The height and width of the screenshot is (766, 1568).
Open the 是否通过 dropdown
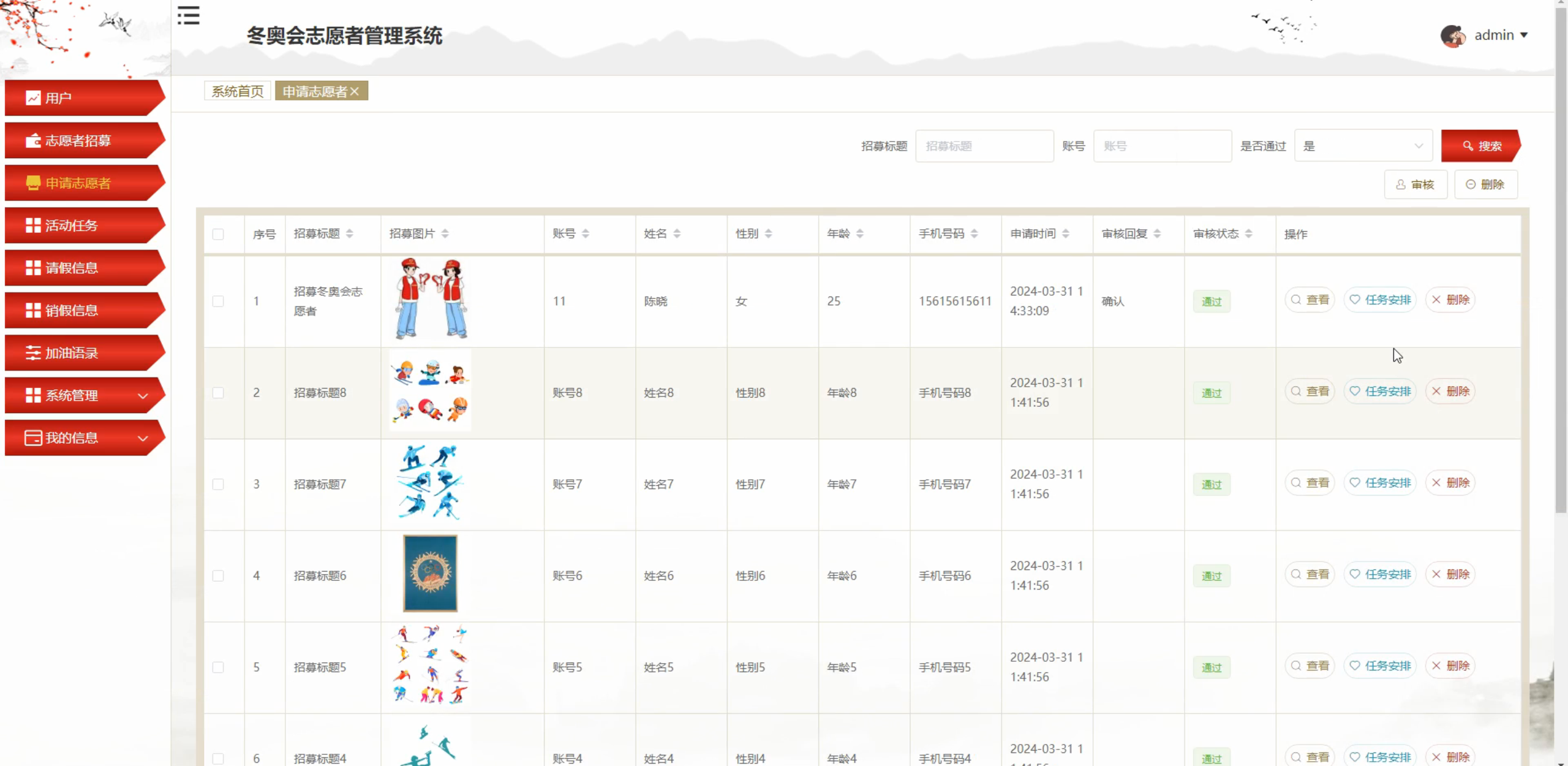[1363, 146]
